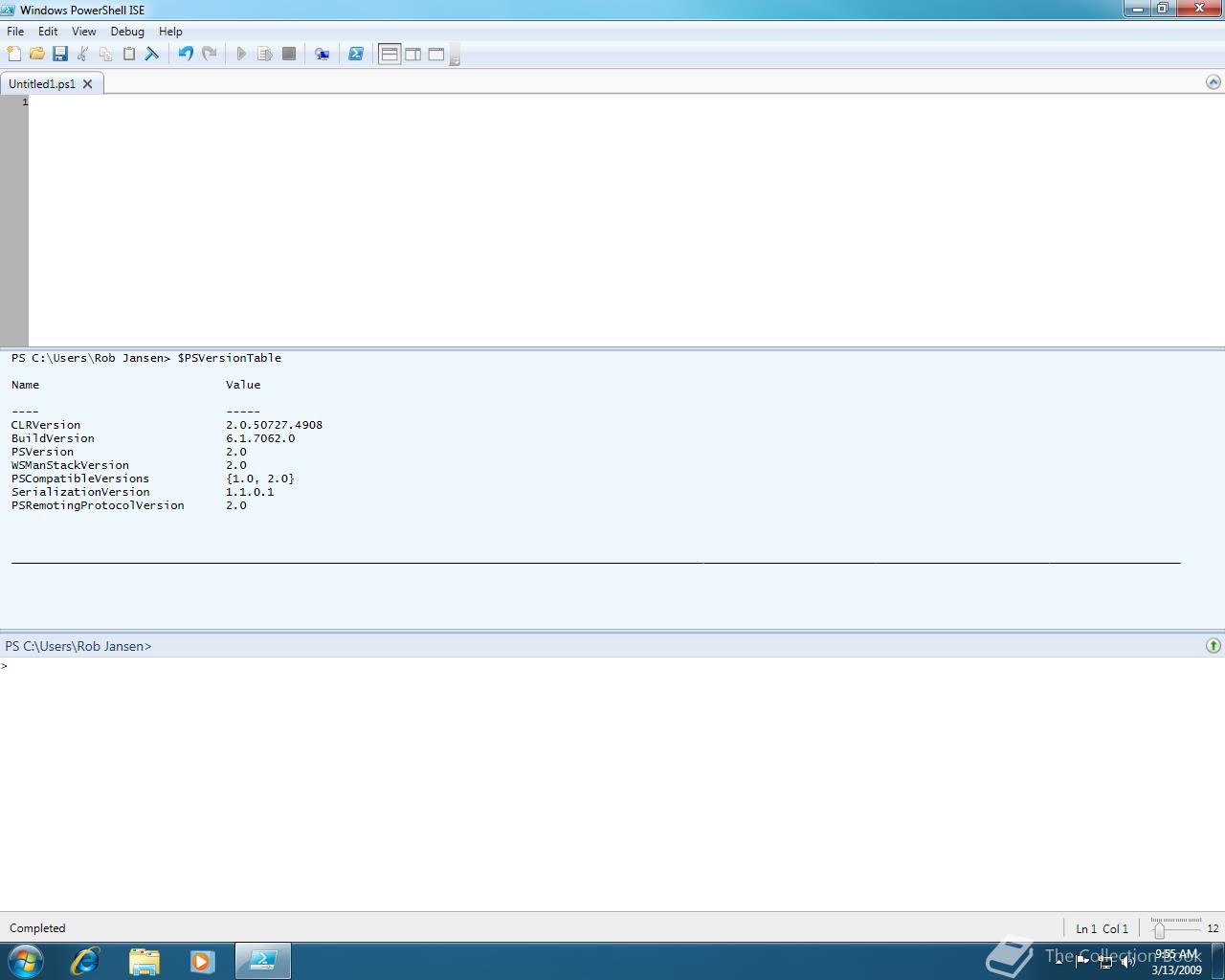
Task: Maximize the script pane layout
Action: click(x=436, y=55)
